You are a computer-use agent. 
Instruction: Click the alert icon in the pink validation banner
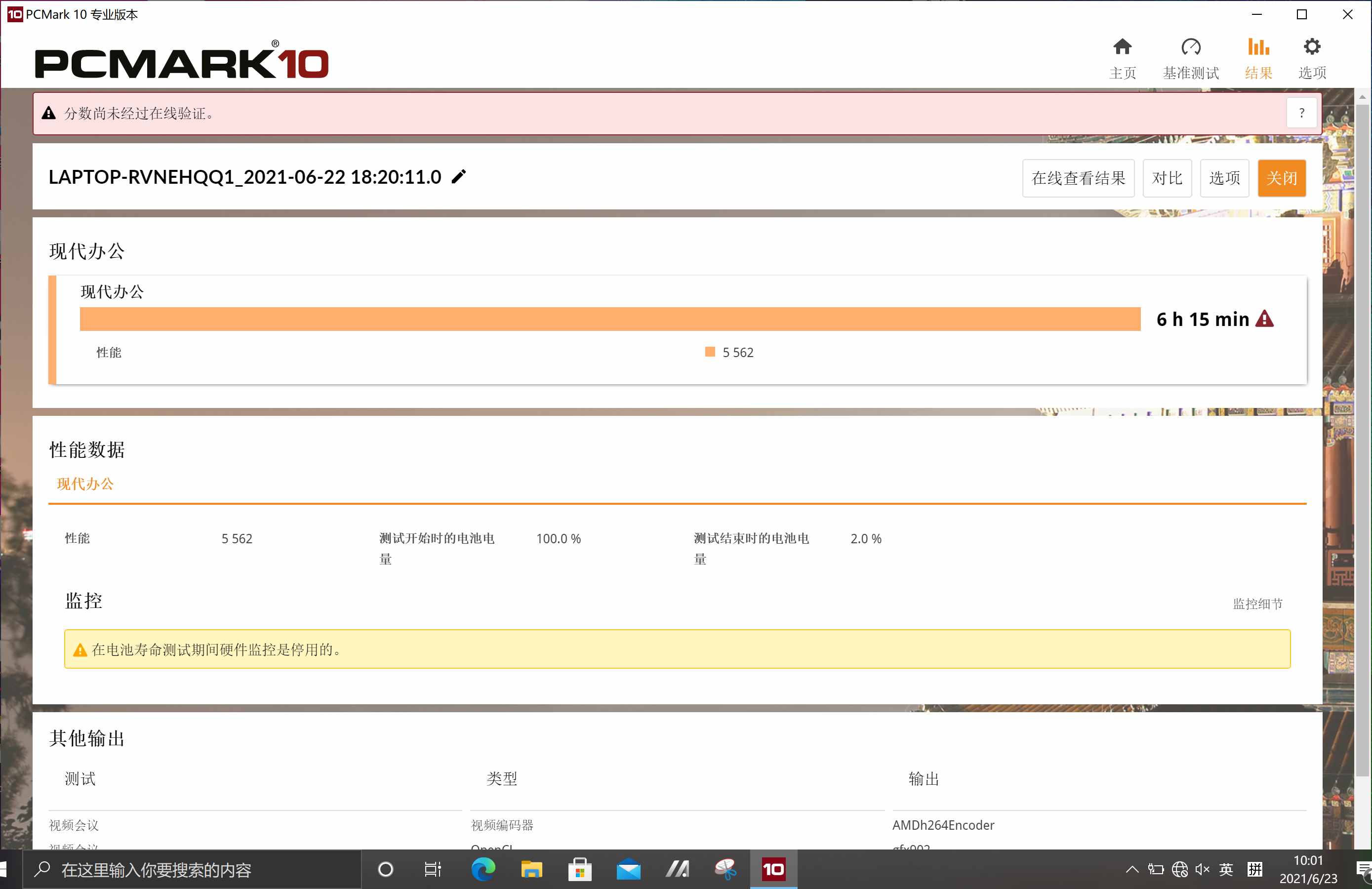point(49,113)
